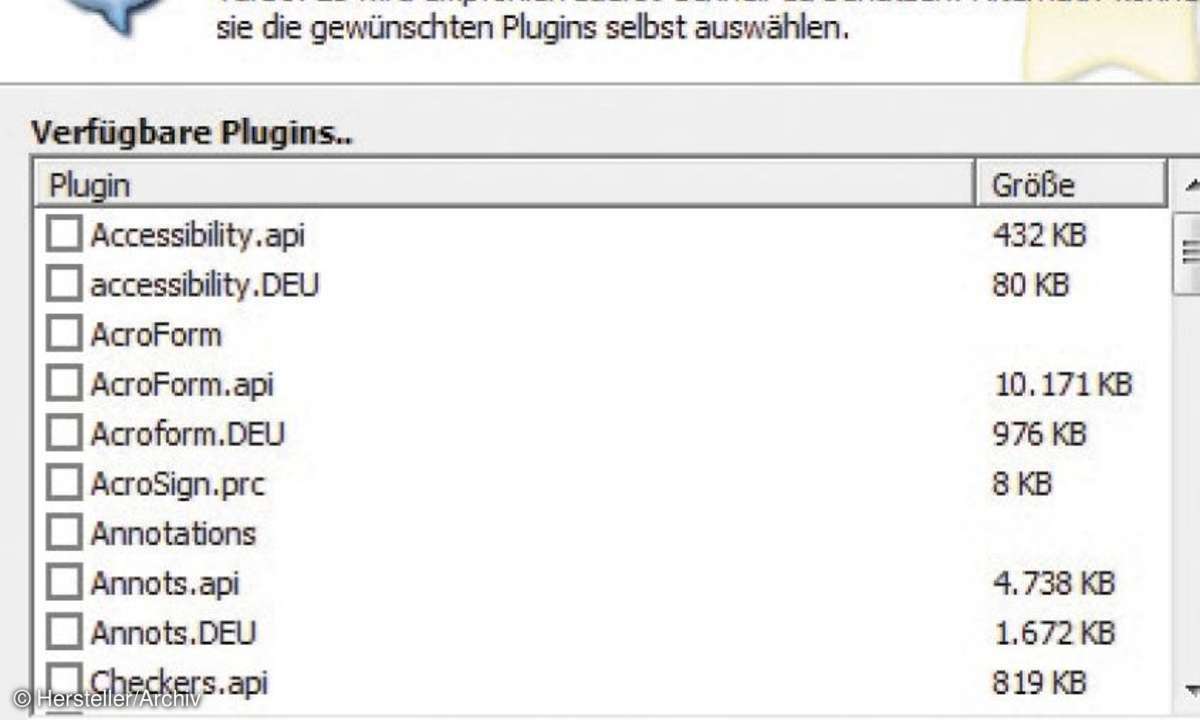The image size is (1200, 720).
Task: Toggle the Annots.DEU checkbox
Action: click(64, 633)
